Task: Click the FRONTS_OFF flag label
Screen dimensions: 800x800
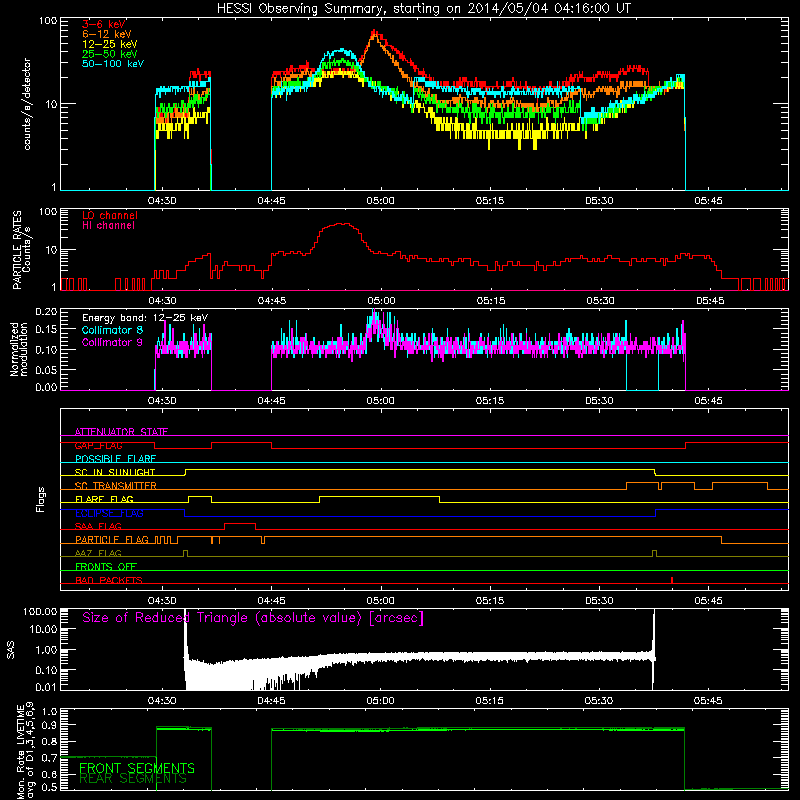Action: click(x=106, y=567)
